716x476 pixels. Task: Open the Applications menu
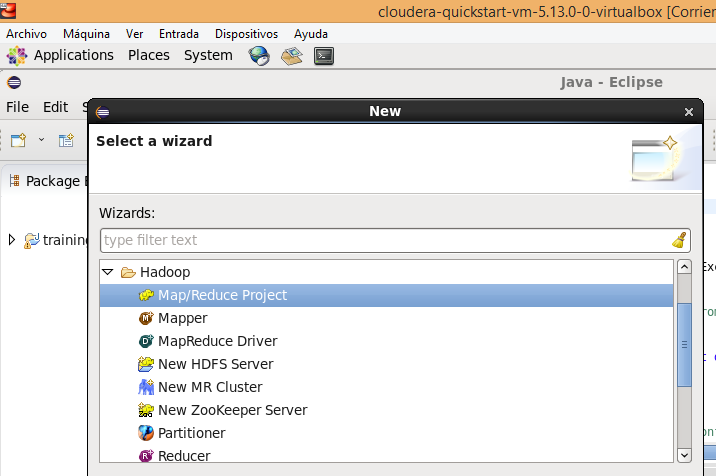74,55
